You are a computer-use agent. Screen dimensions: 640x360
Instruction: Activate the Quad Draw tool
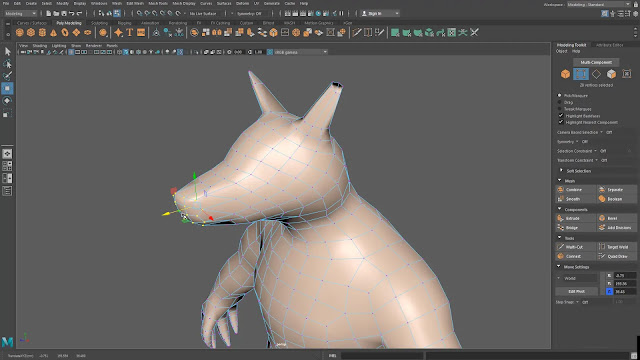[x=617, y=256]
